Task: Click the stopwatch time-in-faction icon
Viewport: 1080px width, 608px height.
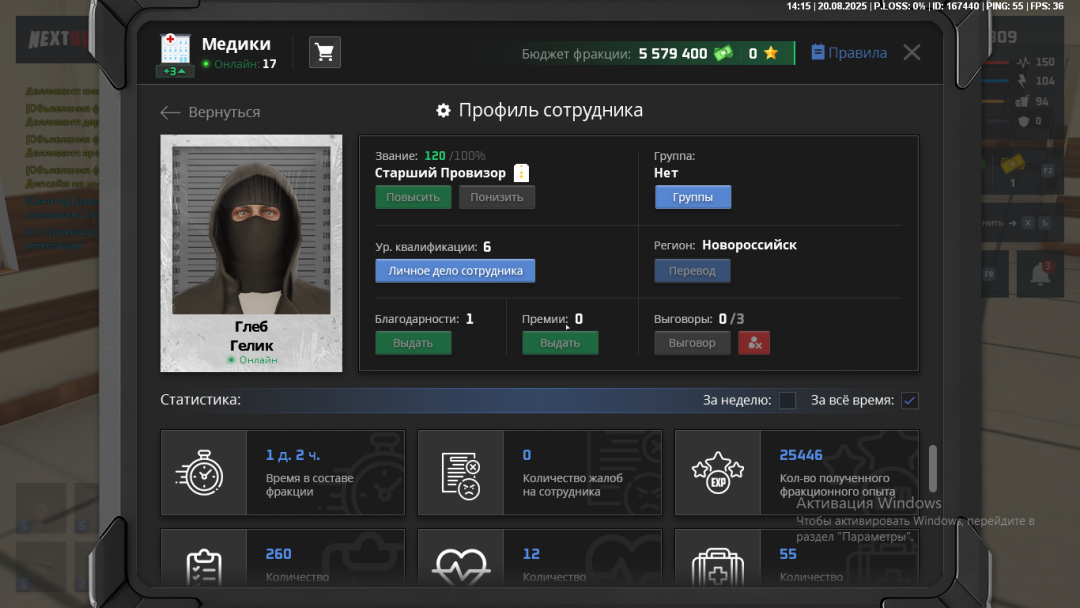Action: tap(200, 473)
